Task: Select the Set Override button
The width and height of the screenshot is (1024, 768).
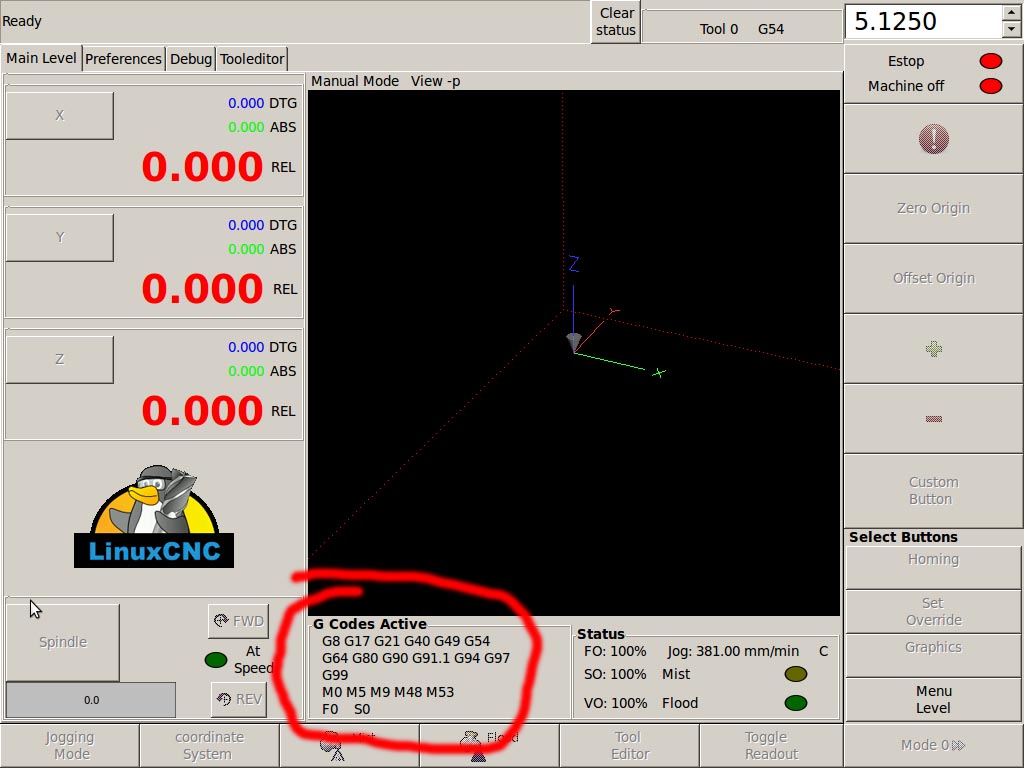Action: coord(933,611)
